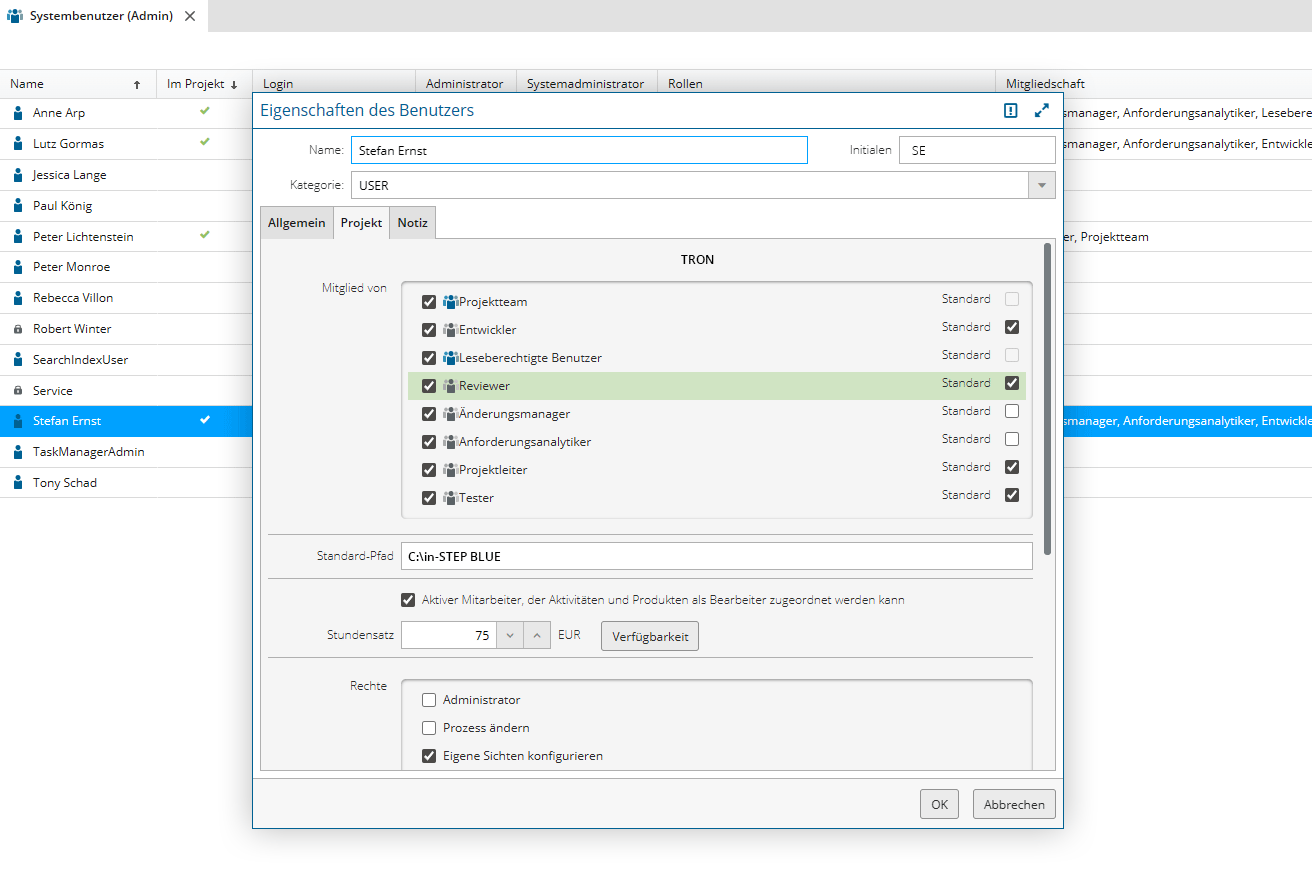The image size is (1312, 875).
Task: Click the Tester role icon
Action: pyautogui.click(x=450, y=498)
